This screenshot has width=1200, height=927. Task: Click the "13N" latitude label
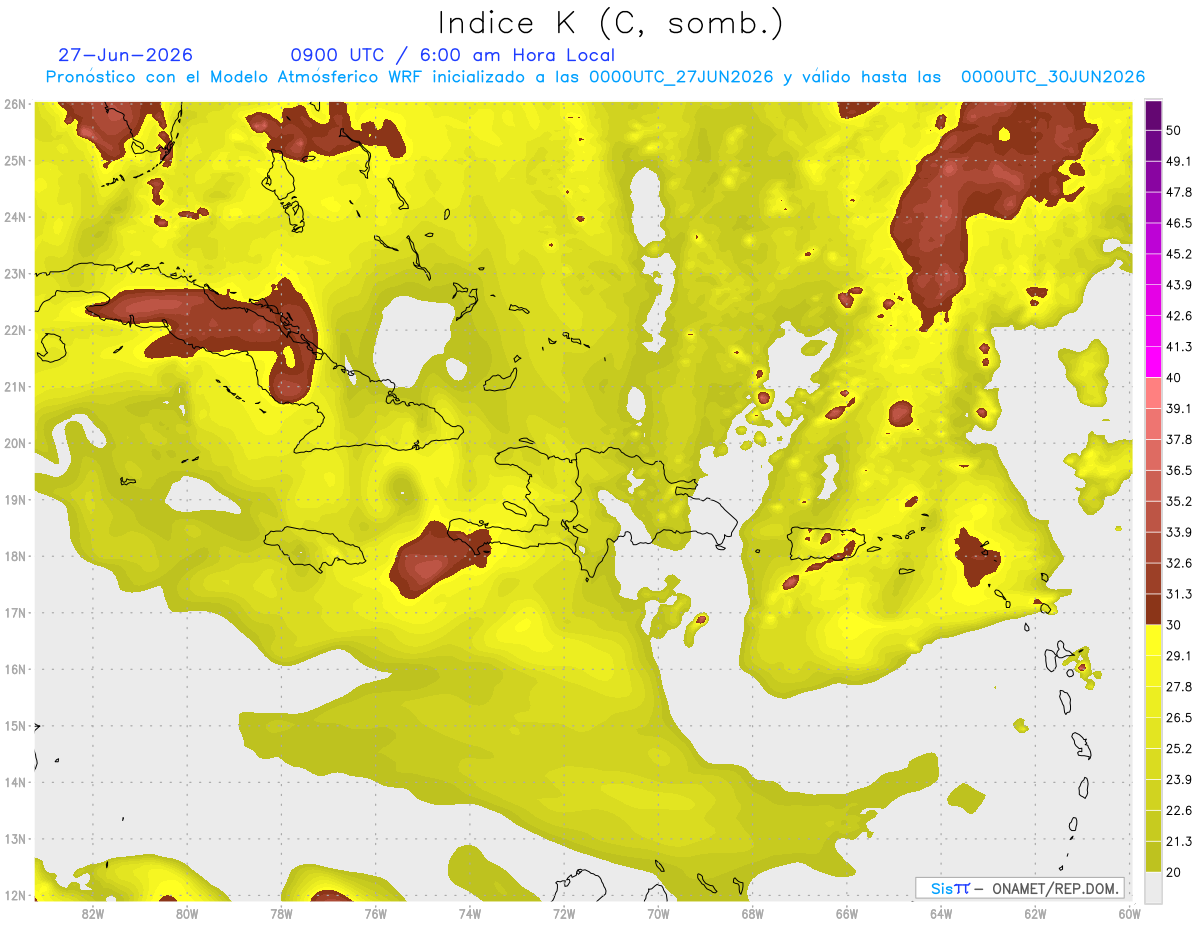tap(15, 839)
